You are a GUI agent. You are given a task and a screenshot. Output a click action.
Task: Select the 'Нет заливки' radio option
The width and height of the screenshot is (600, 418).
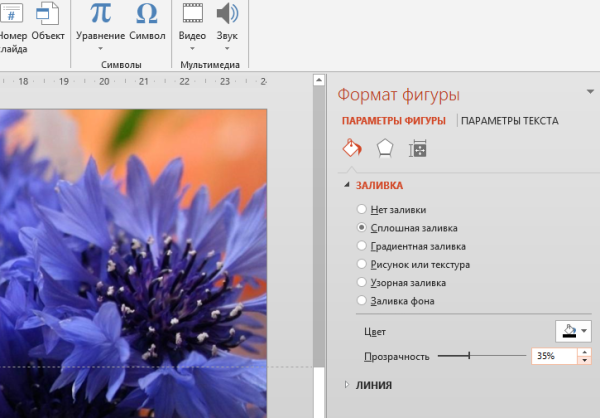pyautogui.click(x=362, y=210)
